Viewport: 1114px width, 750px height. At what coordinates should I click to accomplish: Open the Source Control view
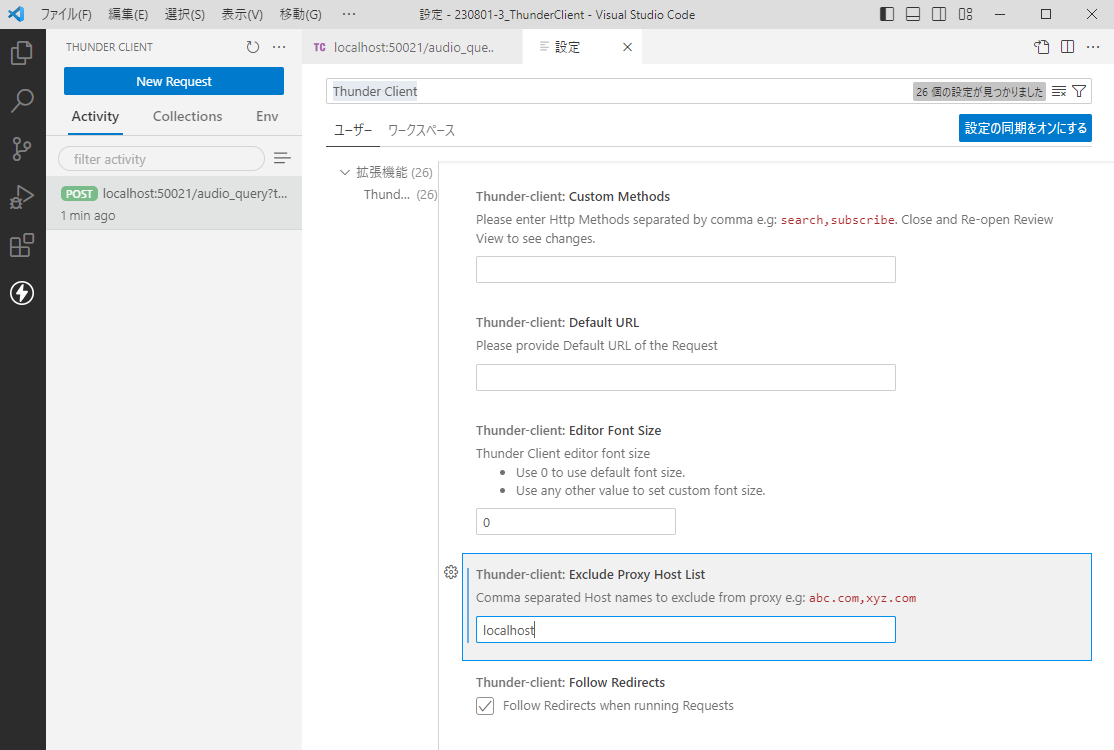(22, 148)
